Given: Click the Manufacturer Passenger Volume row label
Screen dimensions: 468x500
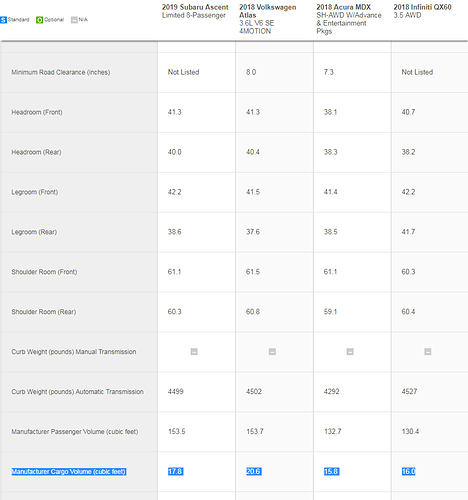Looking at the screenshot, I should tap(75, 432).
